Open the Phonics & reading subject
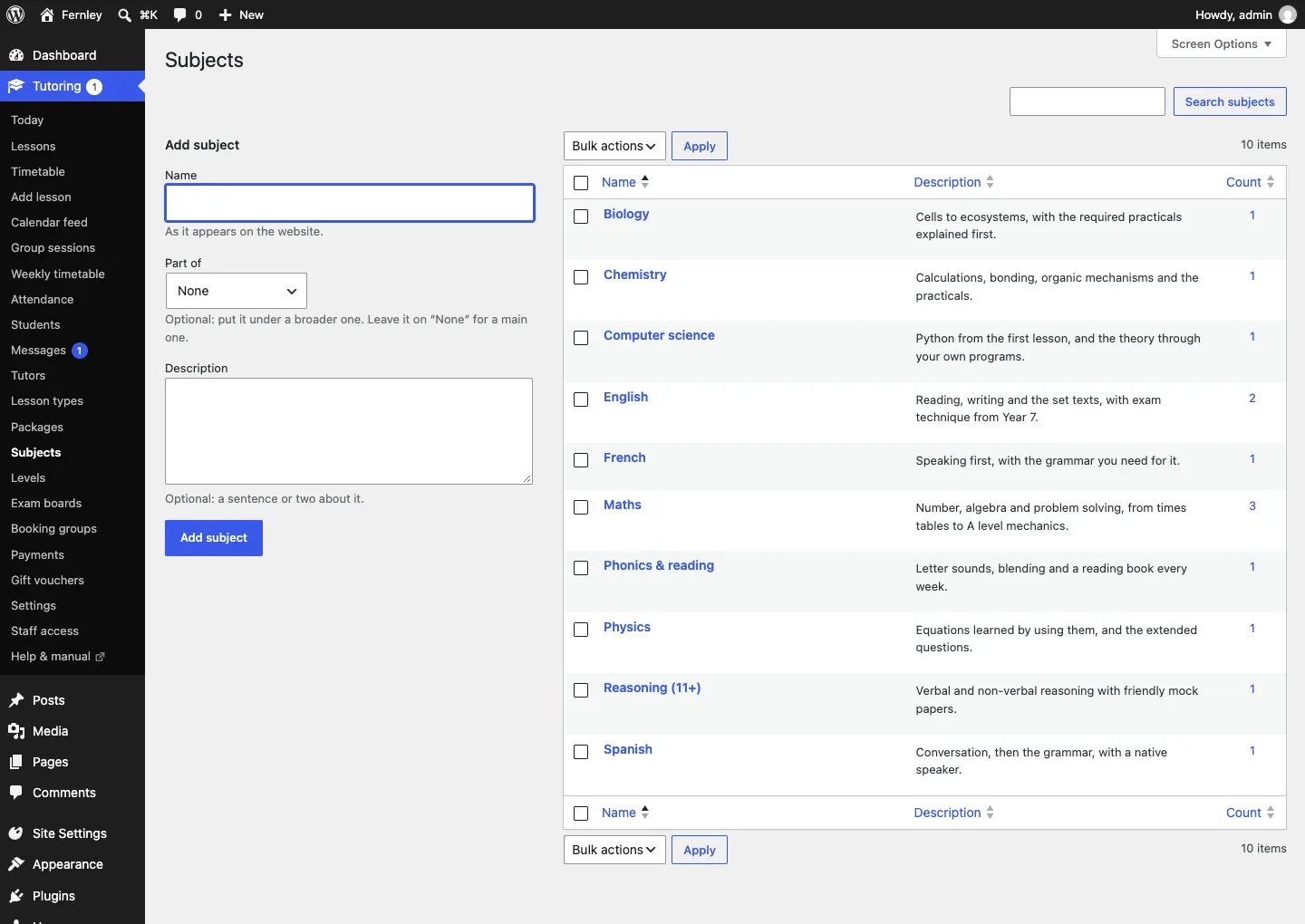1305x924 pixels. pyautogui.click(x=659, y=565)
